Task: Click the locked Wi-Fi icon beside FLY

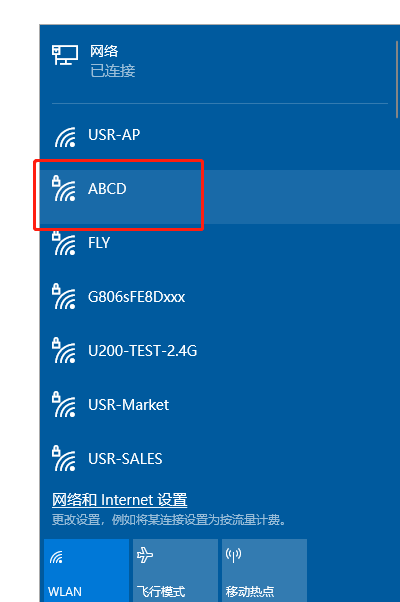Action: [64, 243]
